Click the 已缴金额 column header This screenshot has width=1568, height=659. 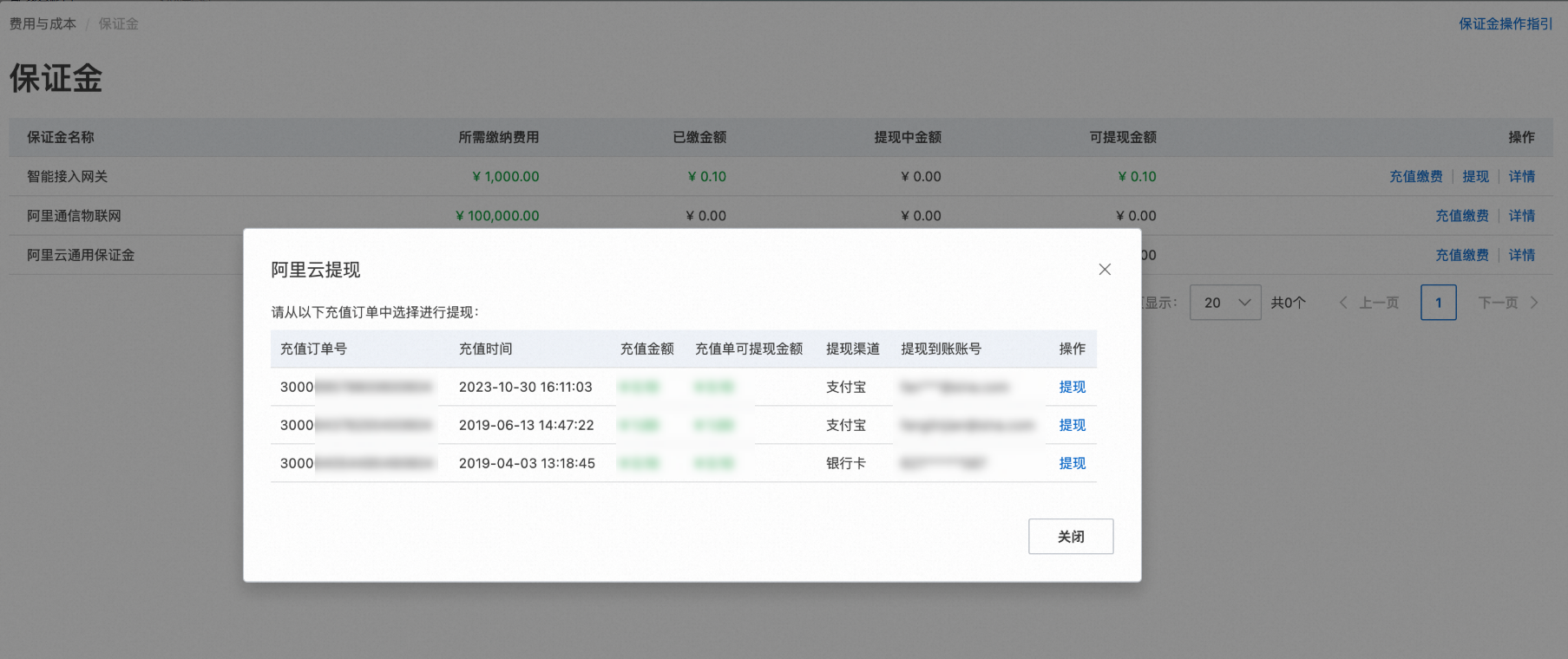point(699,137)
